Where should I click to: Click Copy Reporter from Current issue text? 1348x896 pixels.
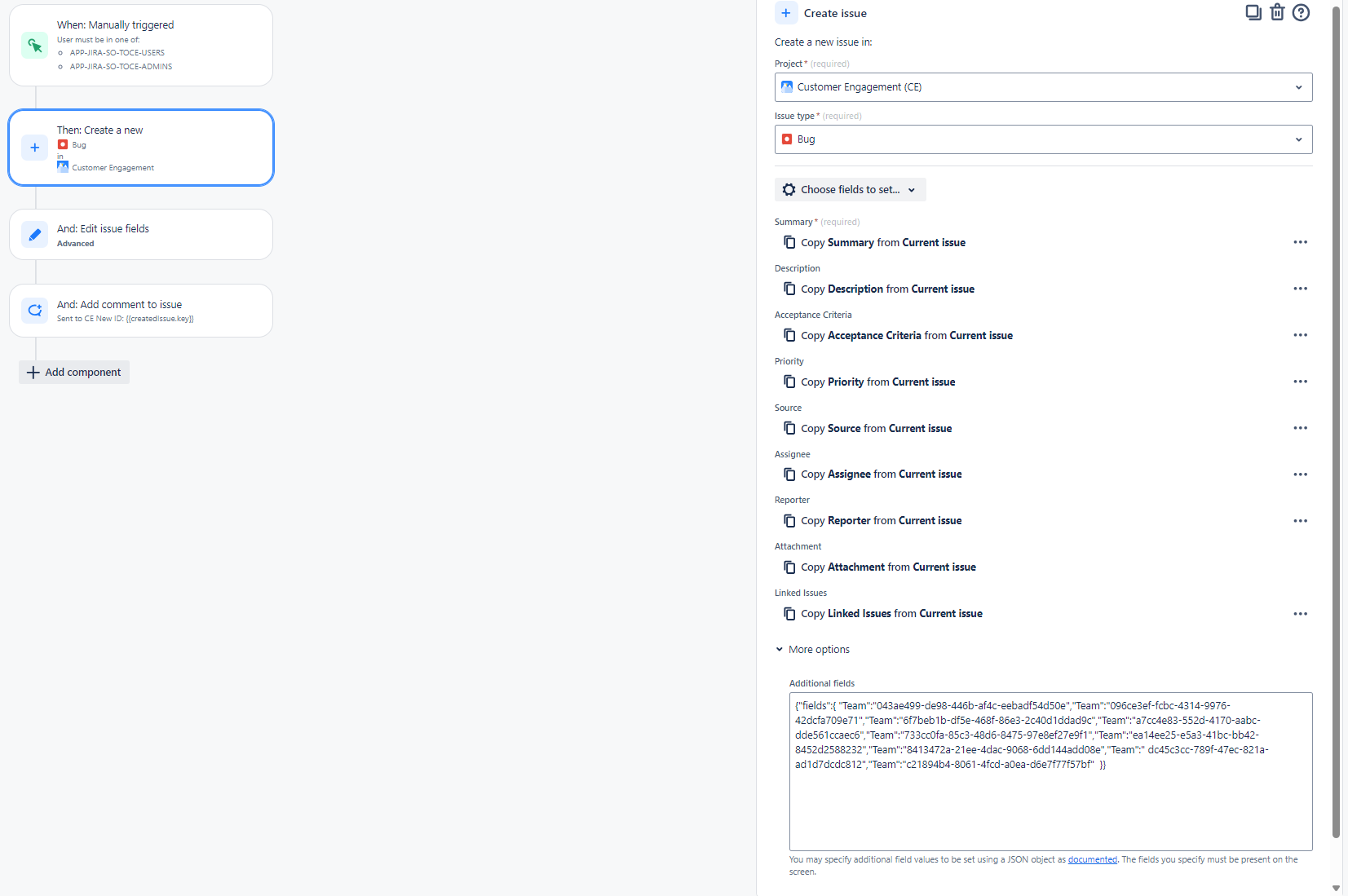(x=881, y=521)
